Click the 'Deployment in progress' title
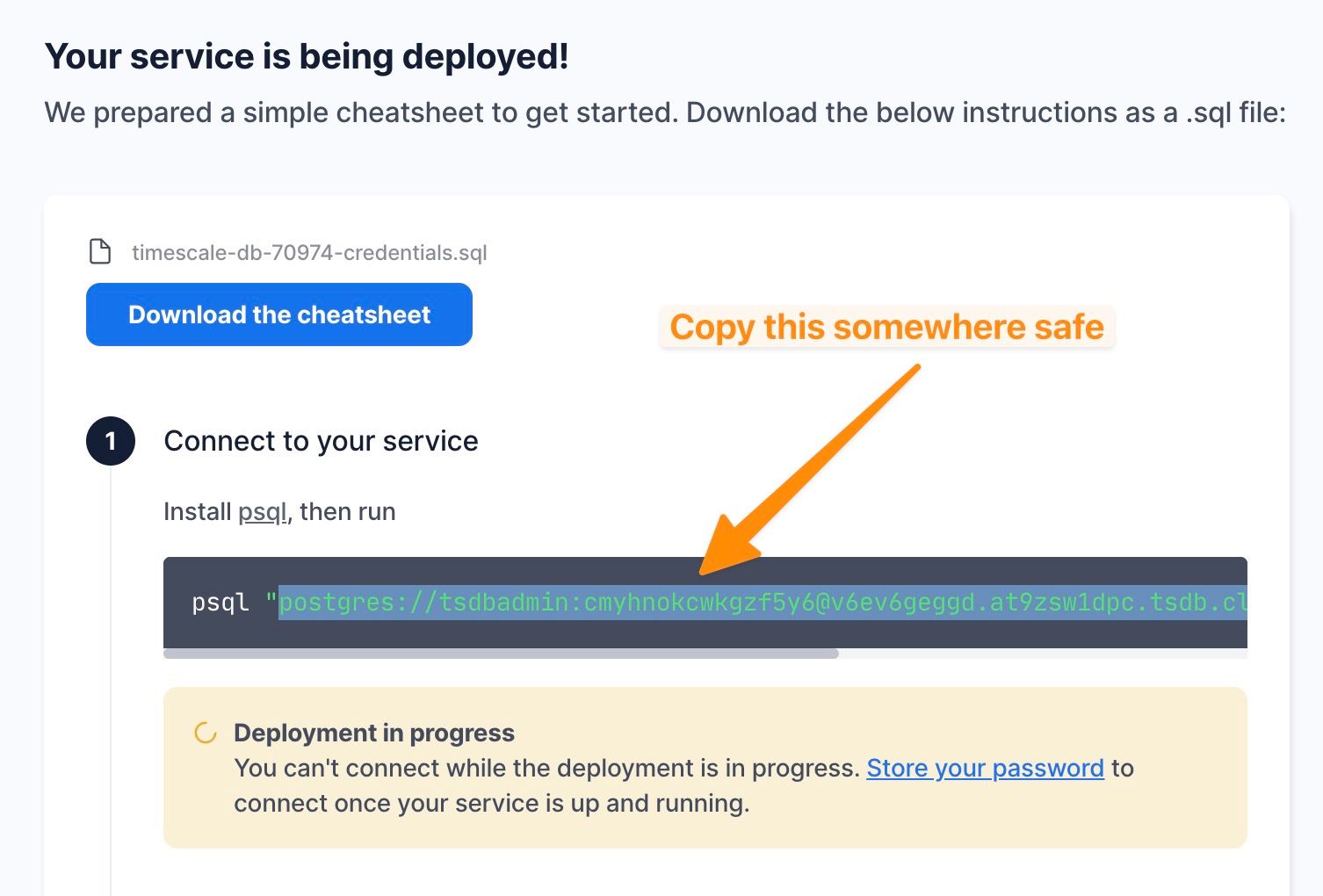The height and width of the screenshot is (896, 1323). tap(374, 733)
